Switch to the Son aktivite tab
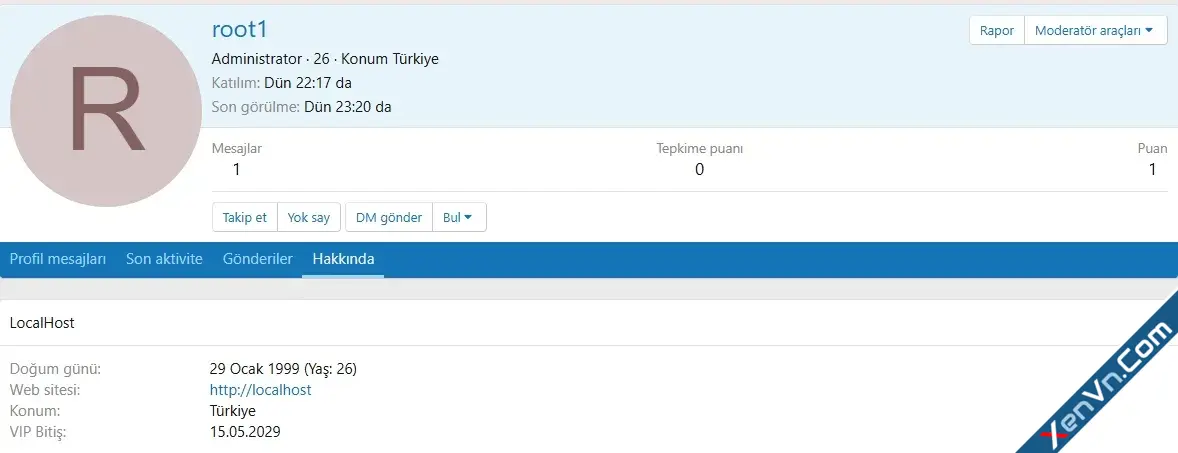The height and width of the screenshot is (453, 1178). (x=165, y=259)
